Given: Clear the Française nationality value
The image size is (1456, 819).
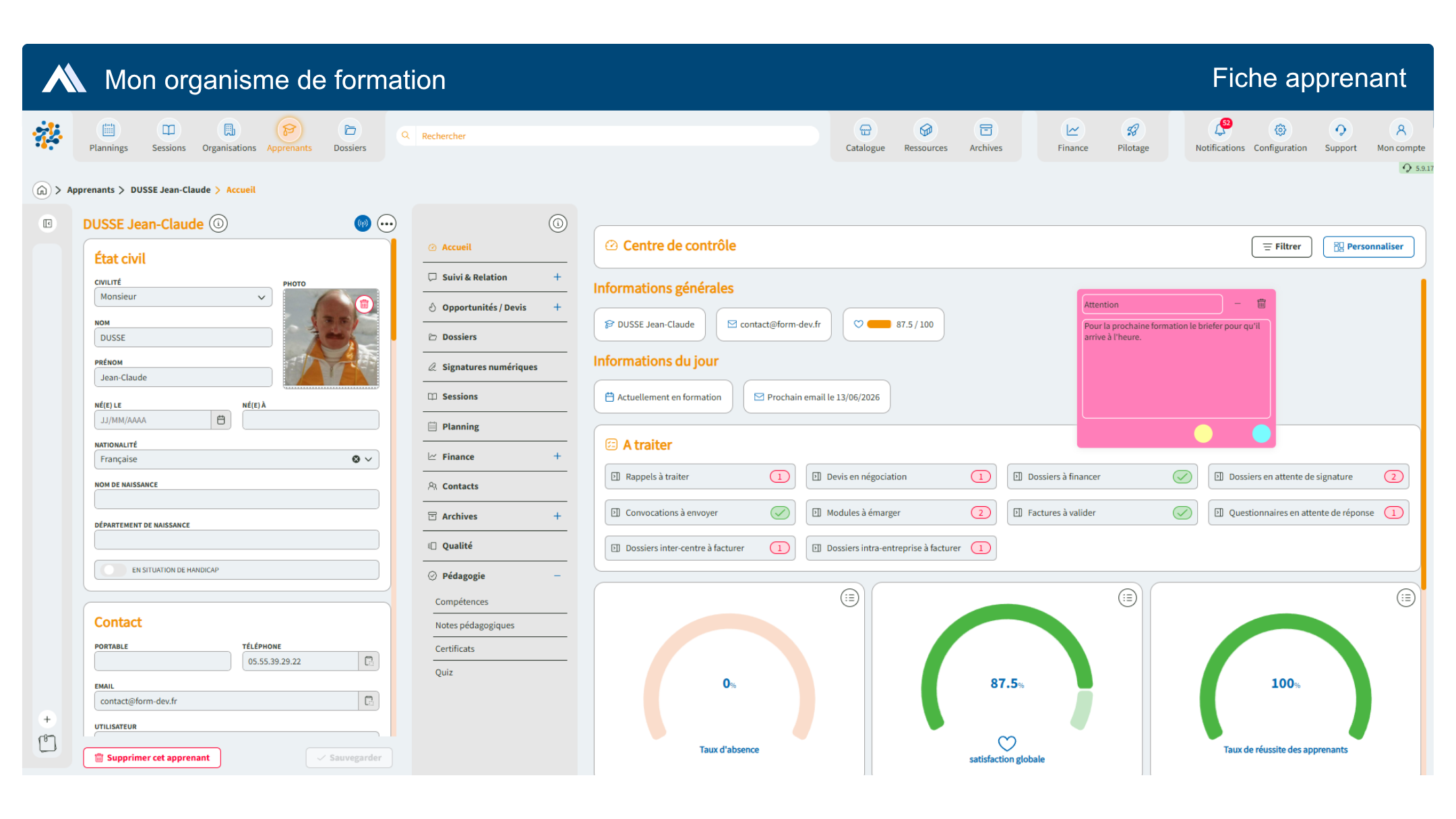Looking at the screenshot, I should (x=356, y=460).
